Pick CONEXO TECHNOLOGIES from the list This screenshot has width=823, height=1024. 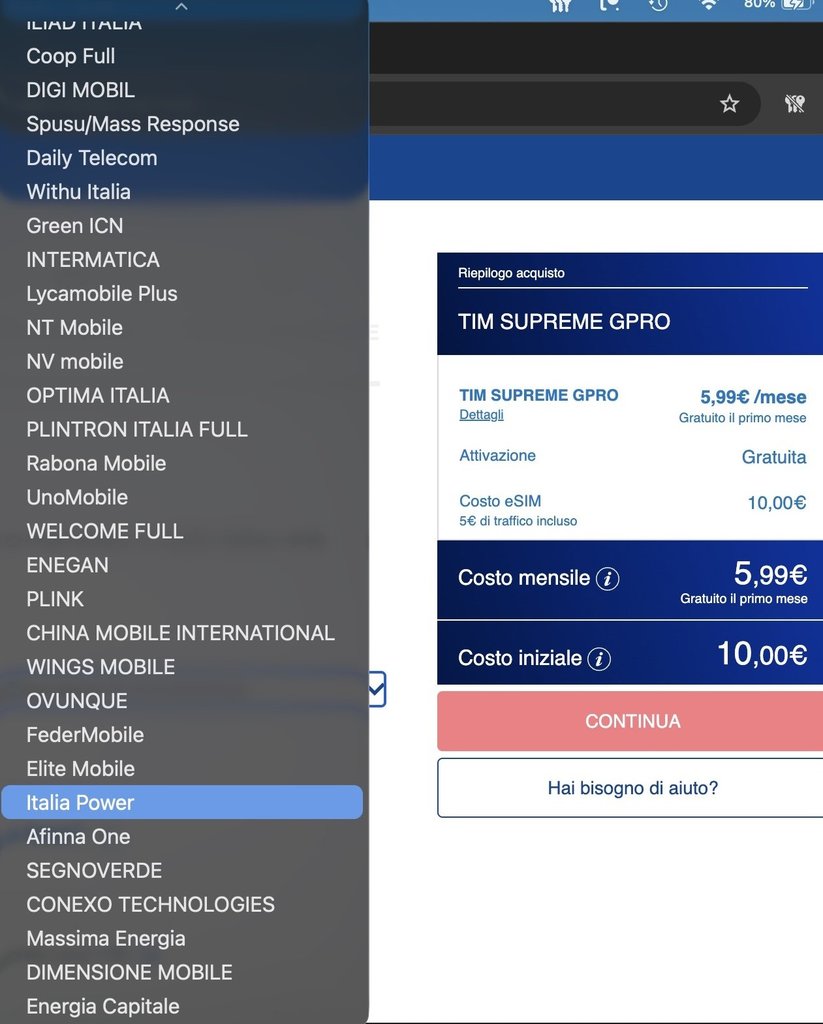coord(151,905)
